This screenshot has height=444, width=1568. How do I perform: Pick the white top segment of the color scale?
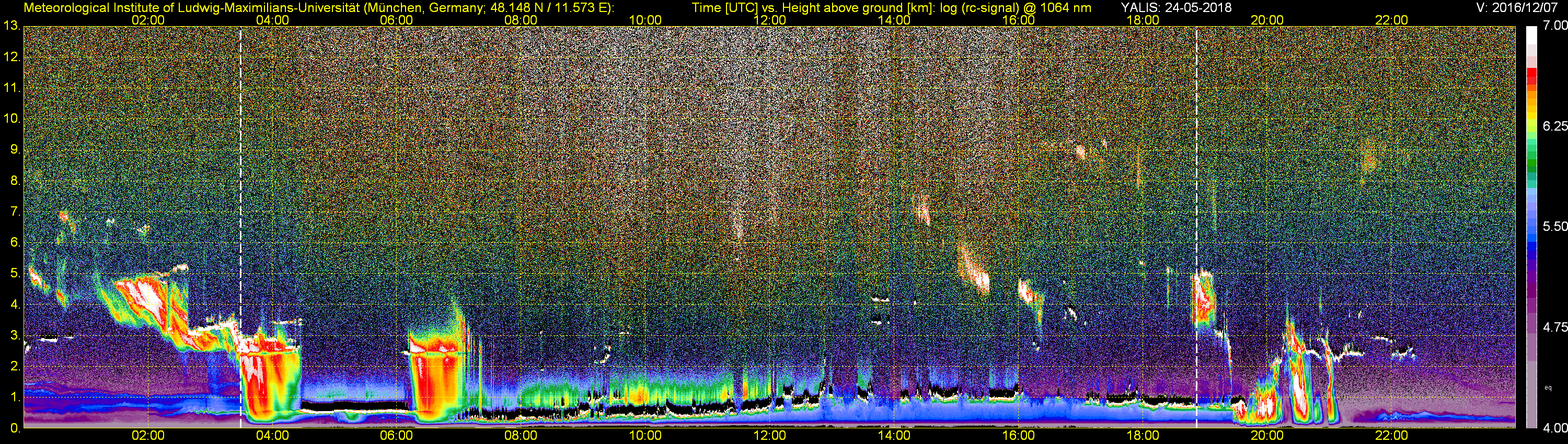(x=1531, y=37)
